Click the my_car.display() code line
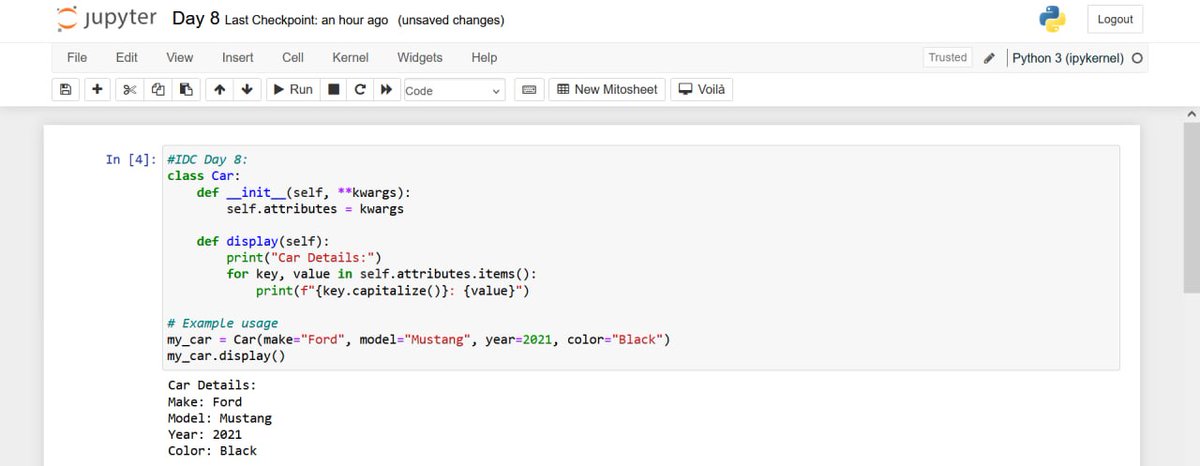 pos(226,356)
